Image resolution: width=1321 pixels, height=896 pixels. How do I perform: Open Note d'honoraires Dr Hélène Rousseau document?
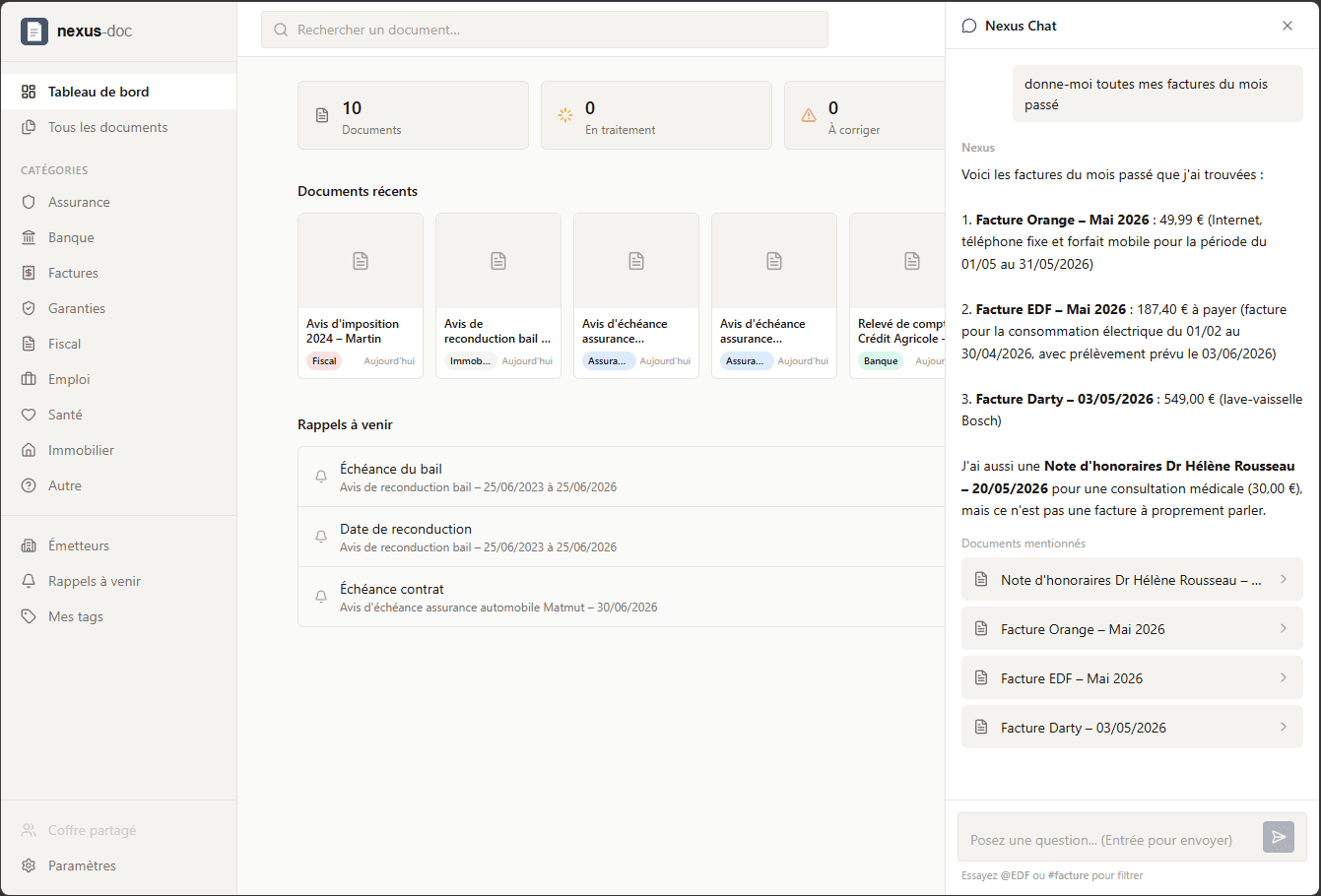(1132, 579)
